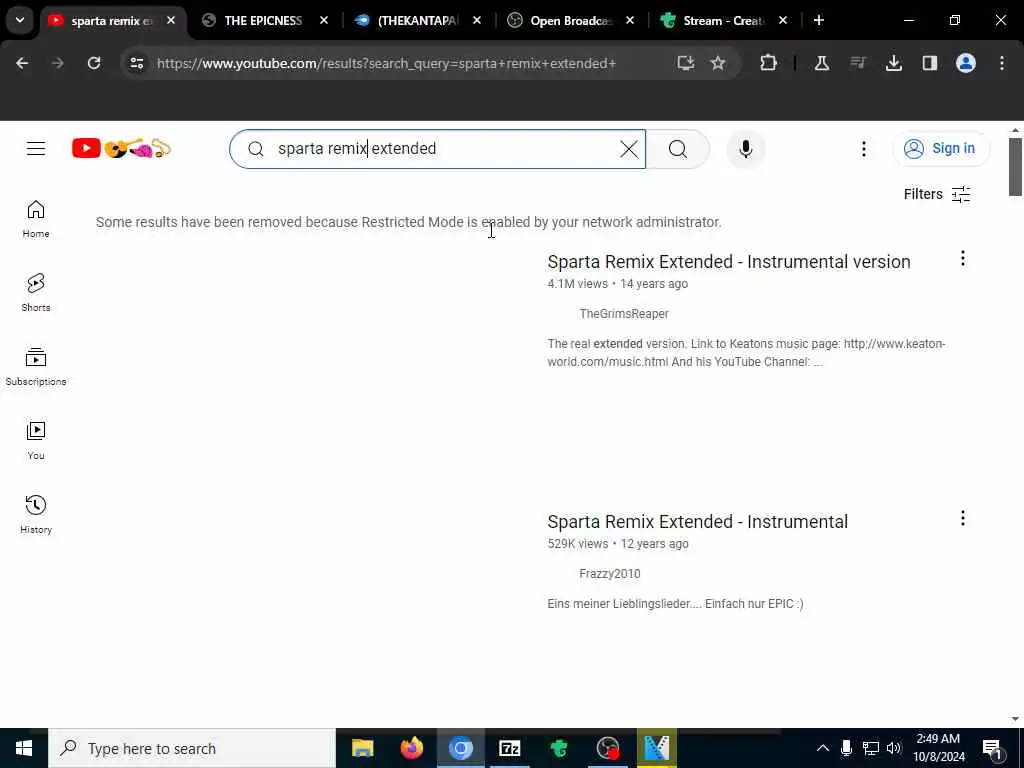Go to Home in sidebar
This screenshot has height=768, width=1024.
(36, 219)
